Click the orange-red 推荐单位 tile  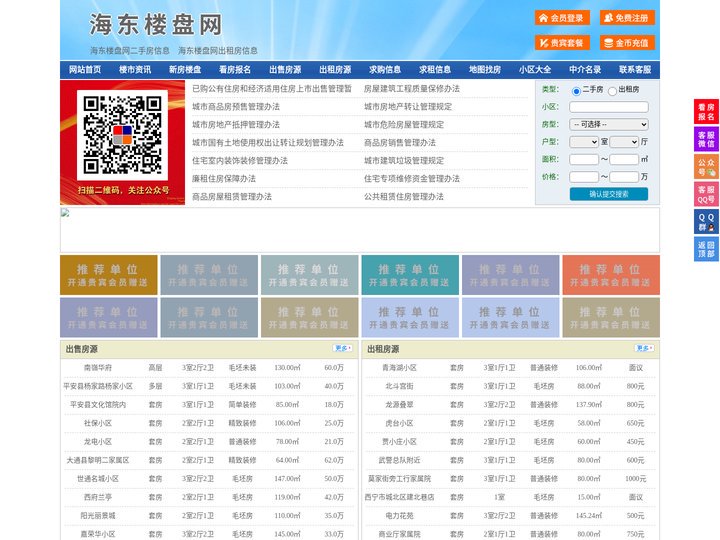[x=611, y=275]
